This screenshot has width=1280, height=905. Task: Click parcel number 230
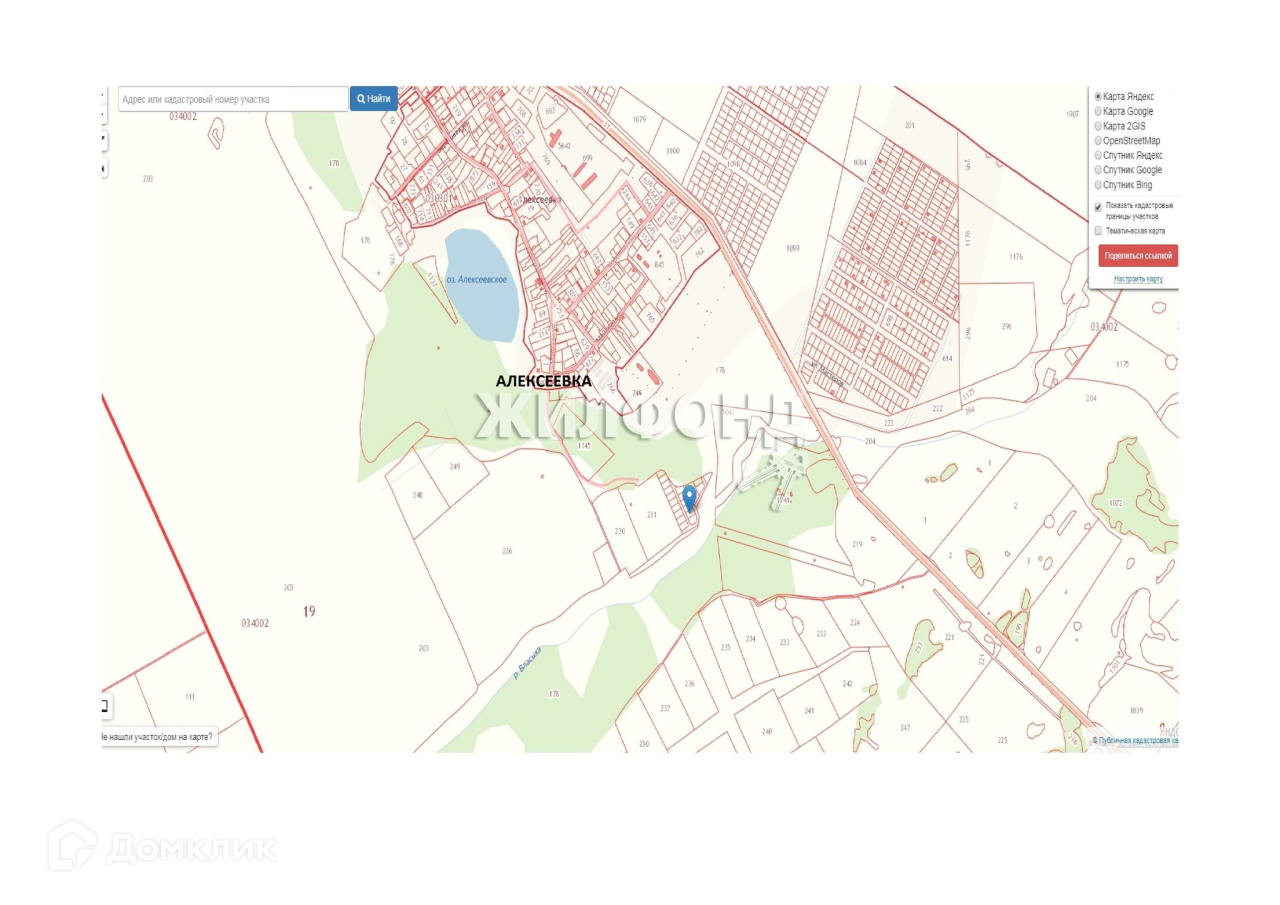pos(620,531)
